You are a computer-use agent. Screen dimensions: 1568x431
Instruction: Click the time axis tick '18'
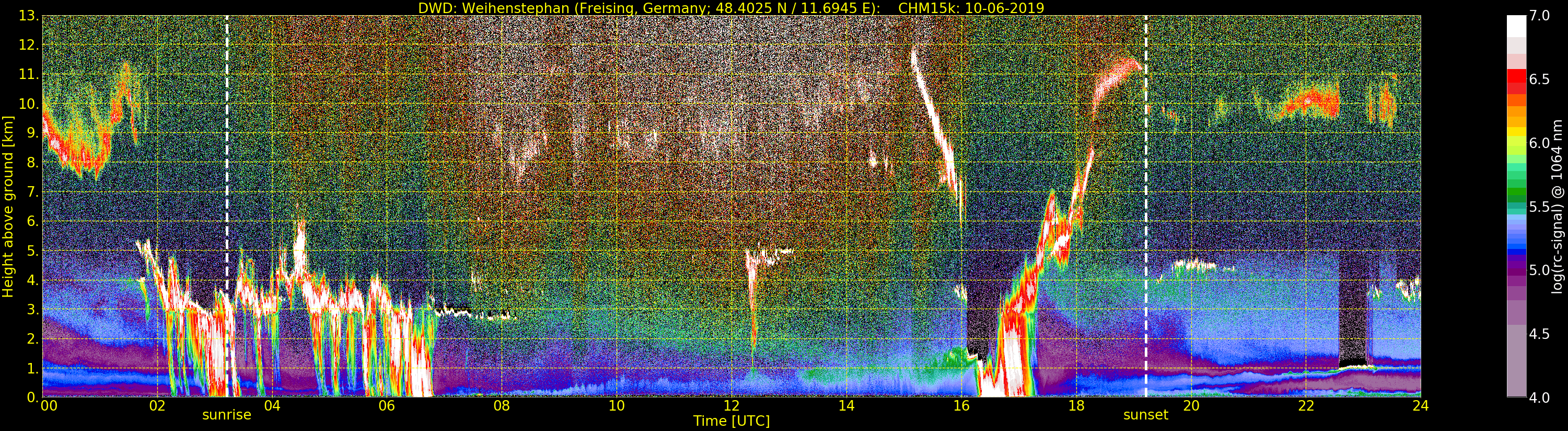(x=1076, y=405)
